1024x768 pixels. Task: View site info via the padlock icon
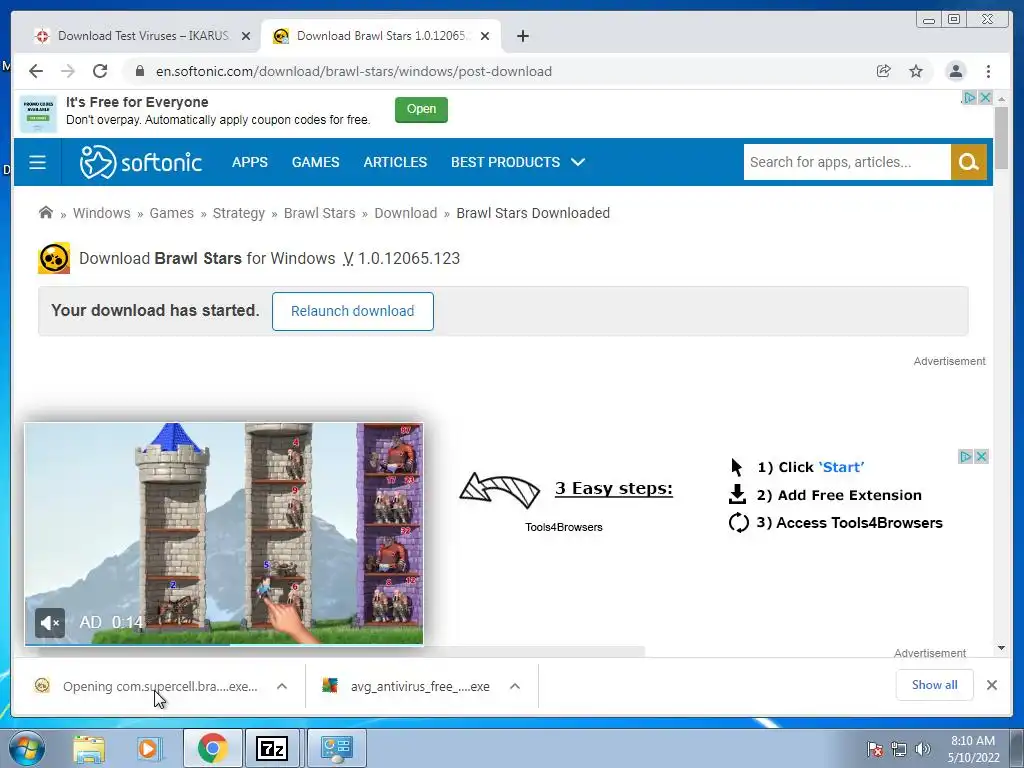click(140, 71)
